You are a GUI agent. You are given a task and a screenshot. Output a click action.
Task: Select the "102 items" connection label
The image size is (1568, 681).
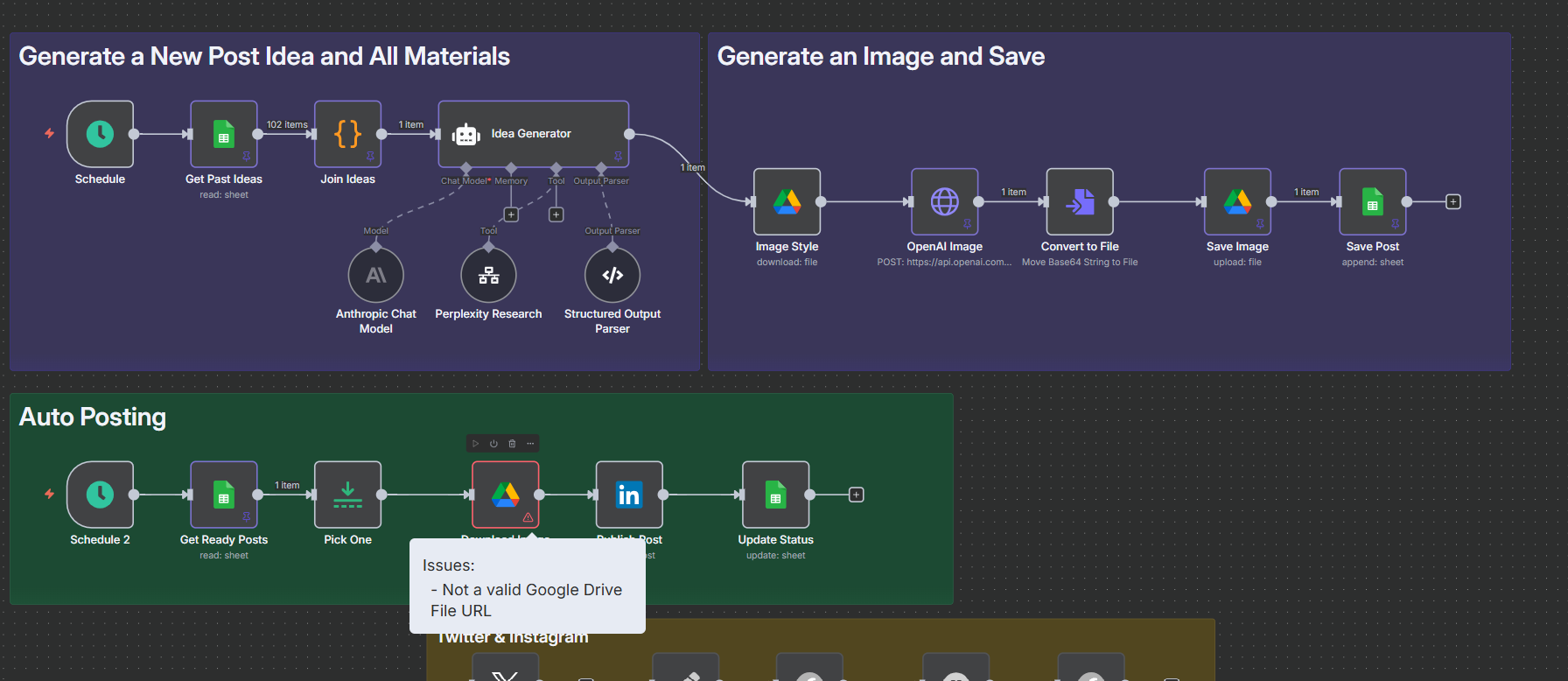pyautogui.click(x=287, y=124)
